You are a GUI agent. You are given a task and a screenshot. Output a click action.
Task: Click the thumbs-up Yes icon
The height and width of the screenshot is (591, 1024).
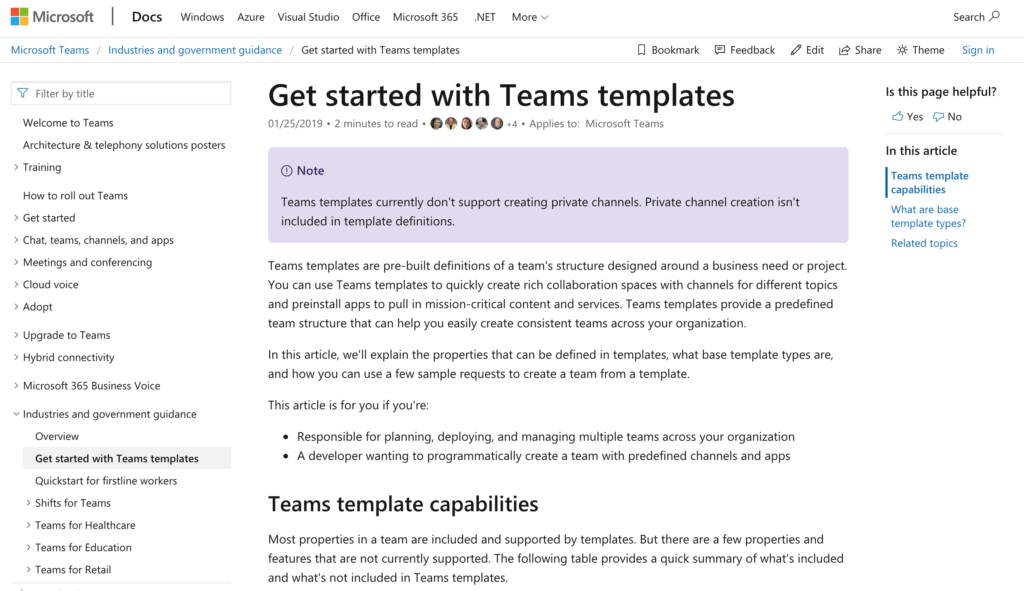[x=898, y=116]
